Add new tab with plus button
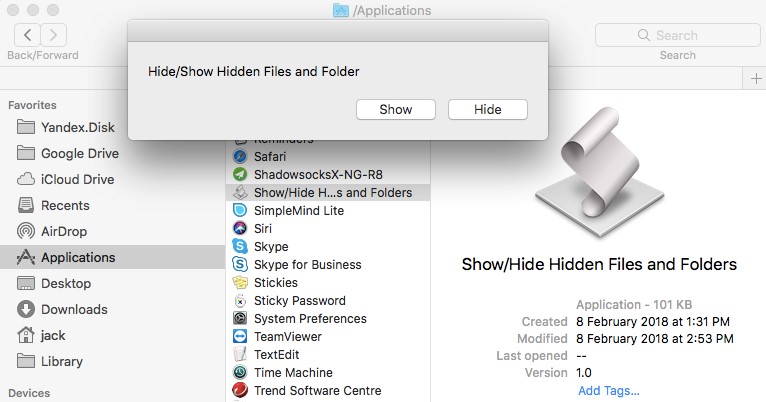This screenshot has width=766, height=402. click(755, 78)
